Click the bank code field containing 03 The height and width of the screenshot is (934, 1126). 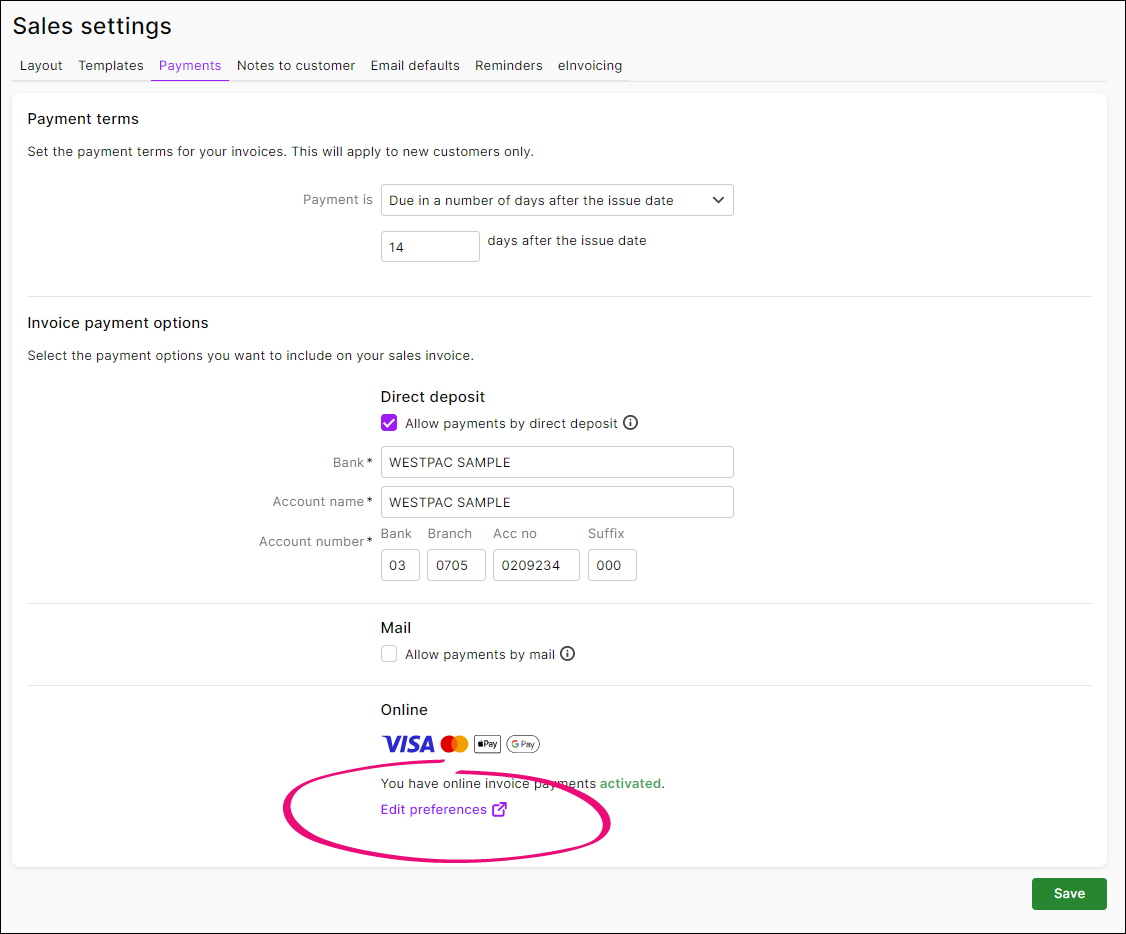400,565
